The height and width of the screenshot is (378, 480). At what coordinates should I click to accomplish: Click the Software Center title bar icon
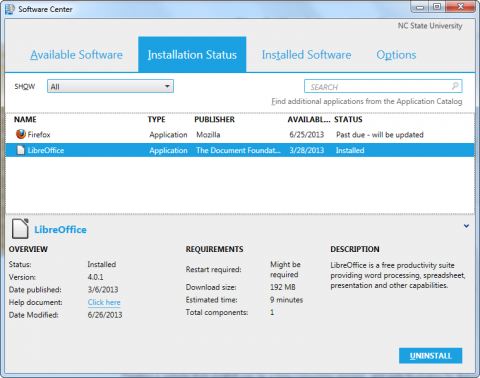10,9
